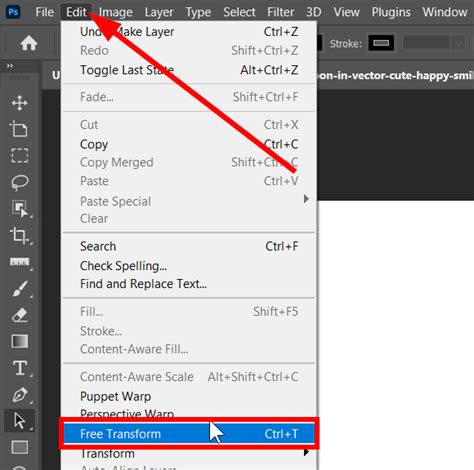Select the Move tool

click(20, 103)
